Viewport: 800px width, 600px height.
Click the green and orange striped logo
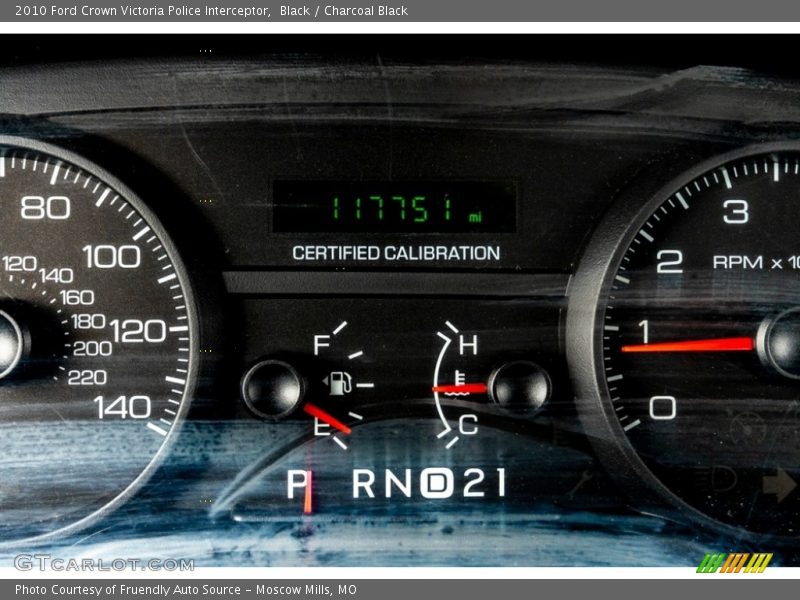coord(735,563)
